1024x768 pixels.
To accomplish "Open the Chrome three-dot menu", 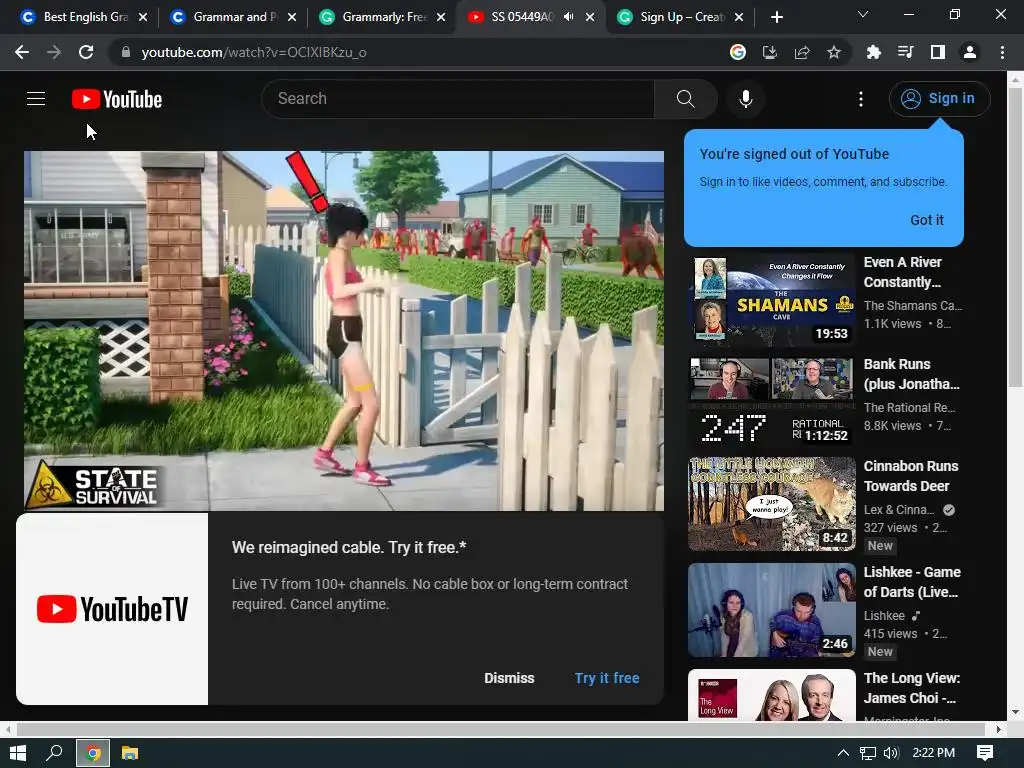I will coord(1002,52).
